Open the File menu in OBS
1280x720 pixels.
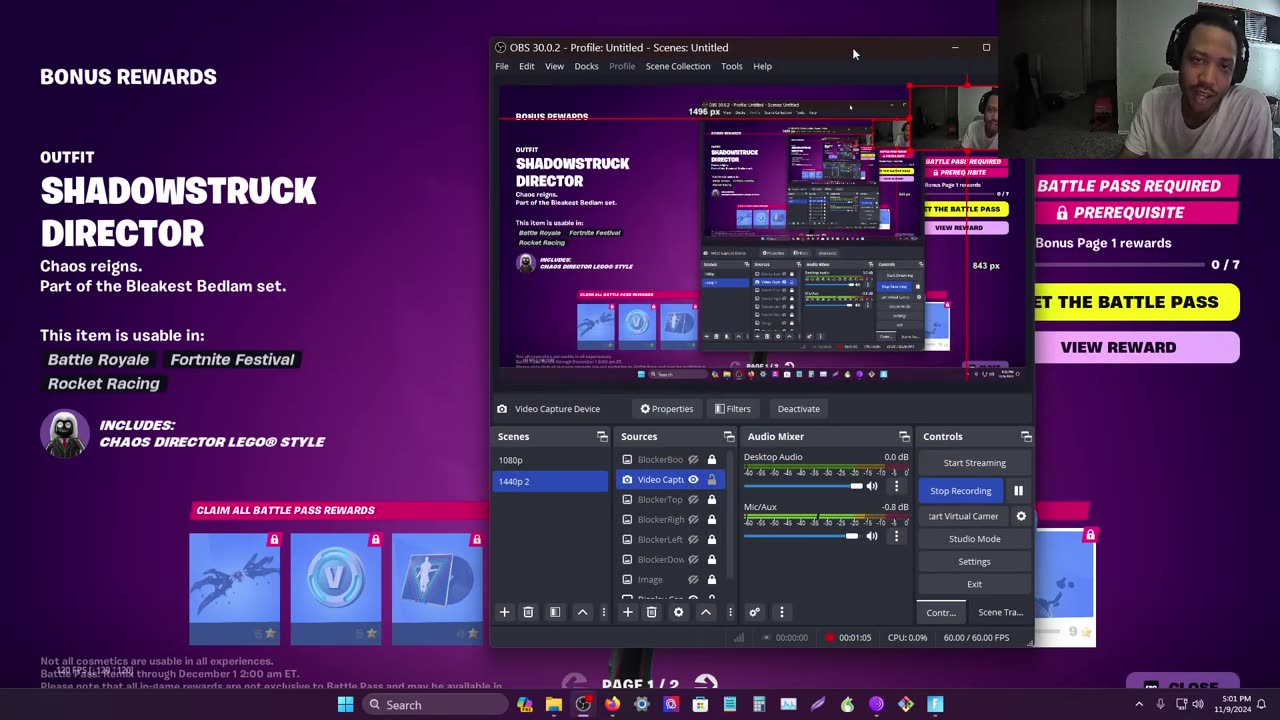[502, 66]
